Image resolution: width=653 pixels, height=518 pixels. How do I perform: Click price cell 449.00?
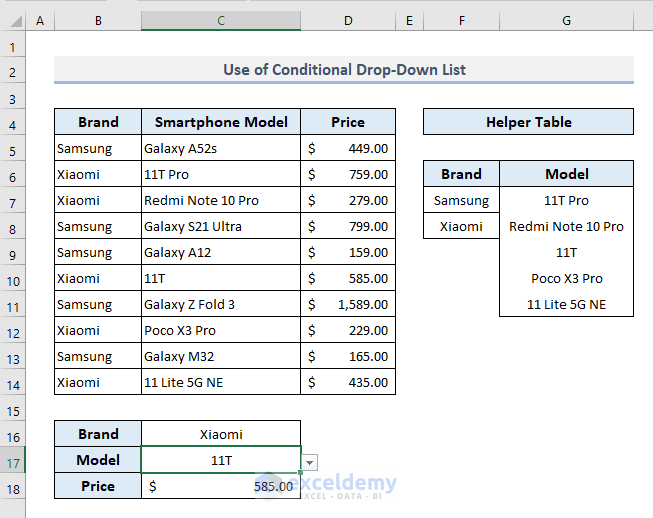pyautogui.click(x=348, y=148)
